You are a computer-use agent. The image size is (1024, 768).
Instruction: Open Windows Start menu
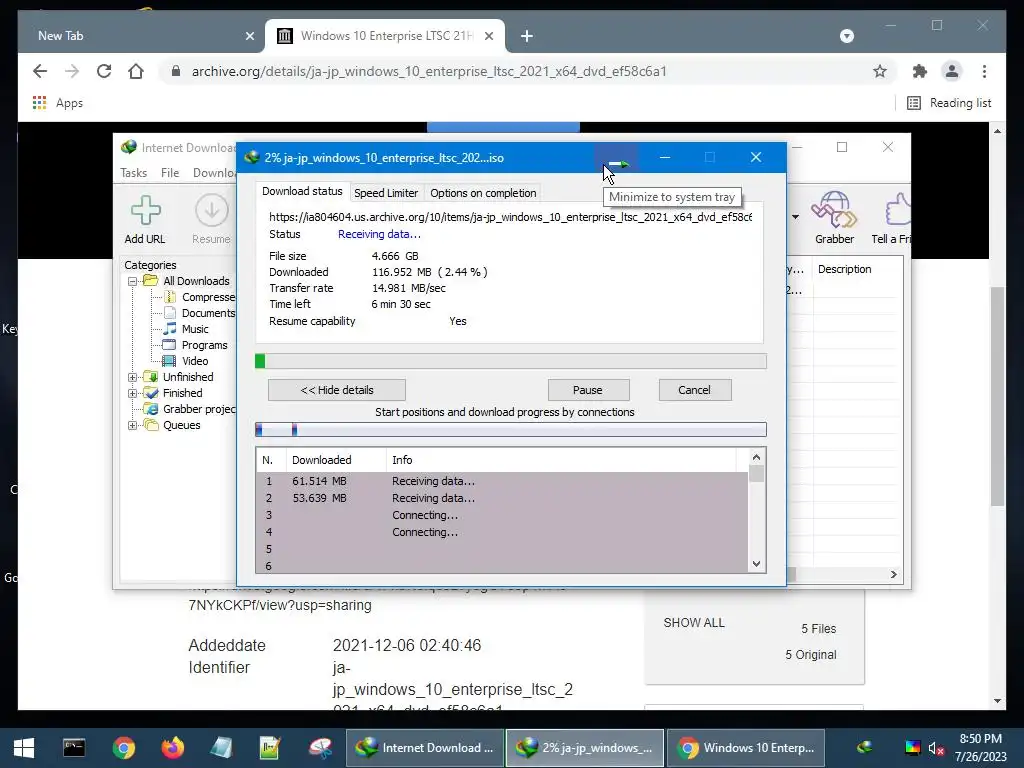point(24,748)
